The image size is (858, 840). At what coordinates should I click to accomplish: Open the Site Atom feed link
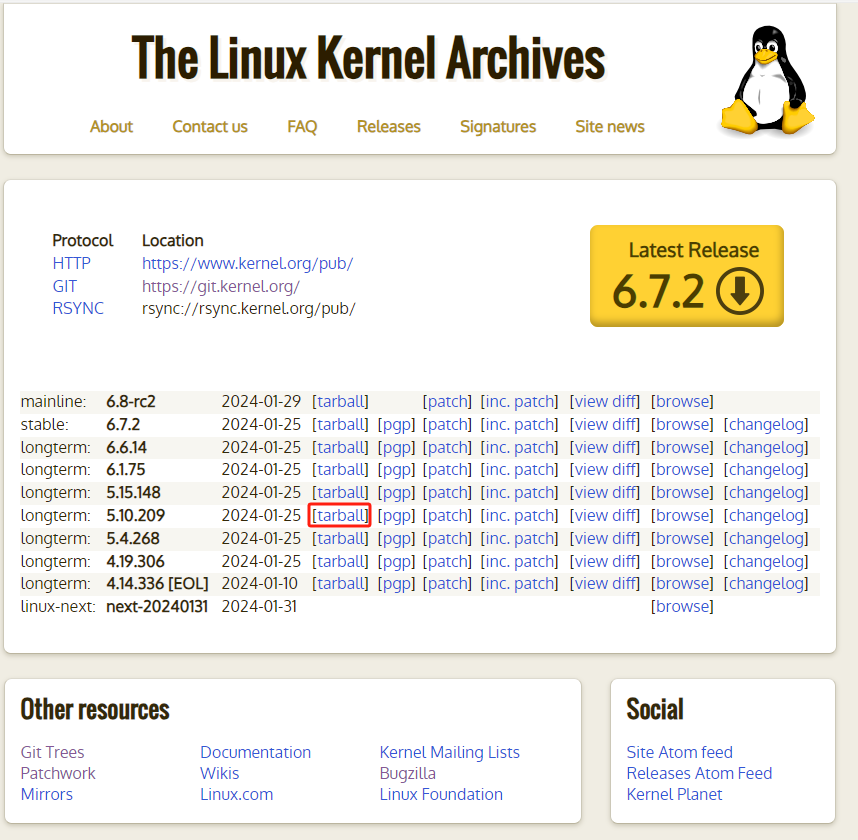coord(679,752)
